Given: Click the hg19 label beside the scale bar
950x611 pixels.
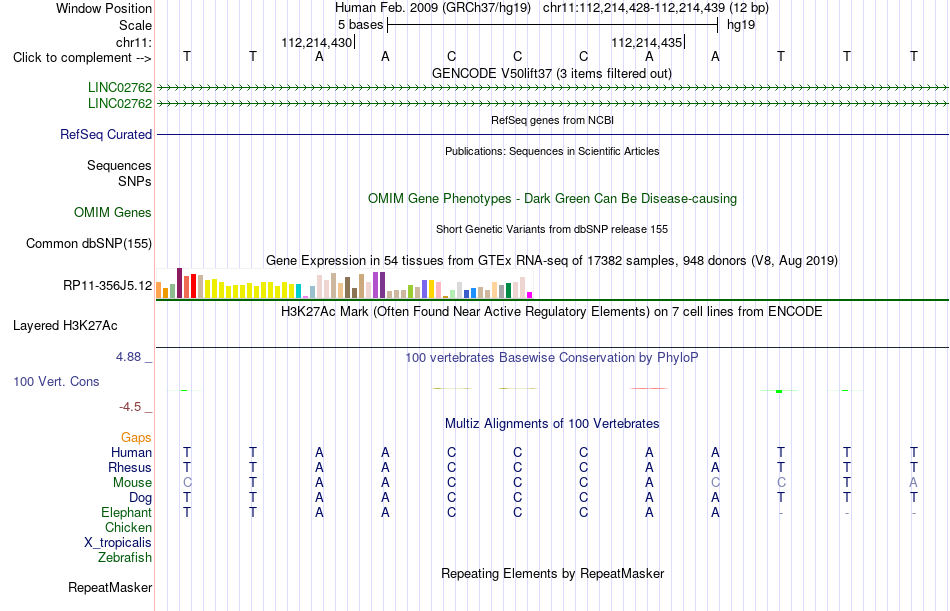Looking at the screenshot, I should pos(740,25).
